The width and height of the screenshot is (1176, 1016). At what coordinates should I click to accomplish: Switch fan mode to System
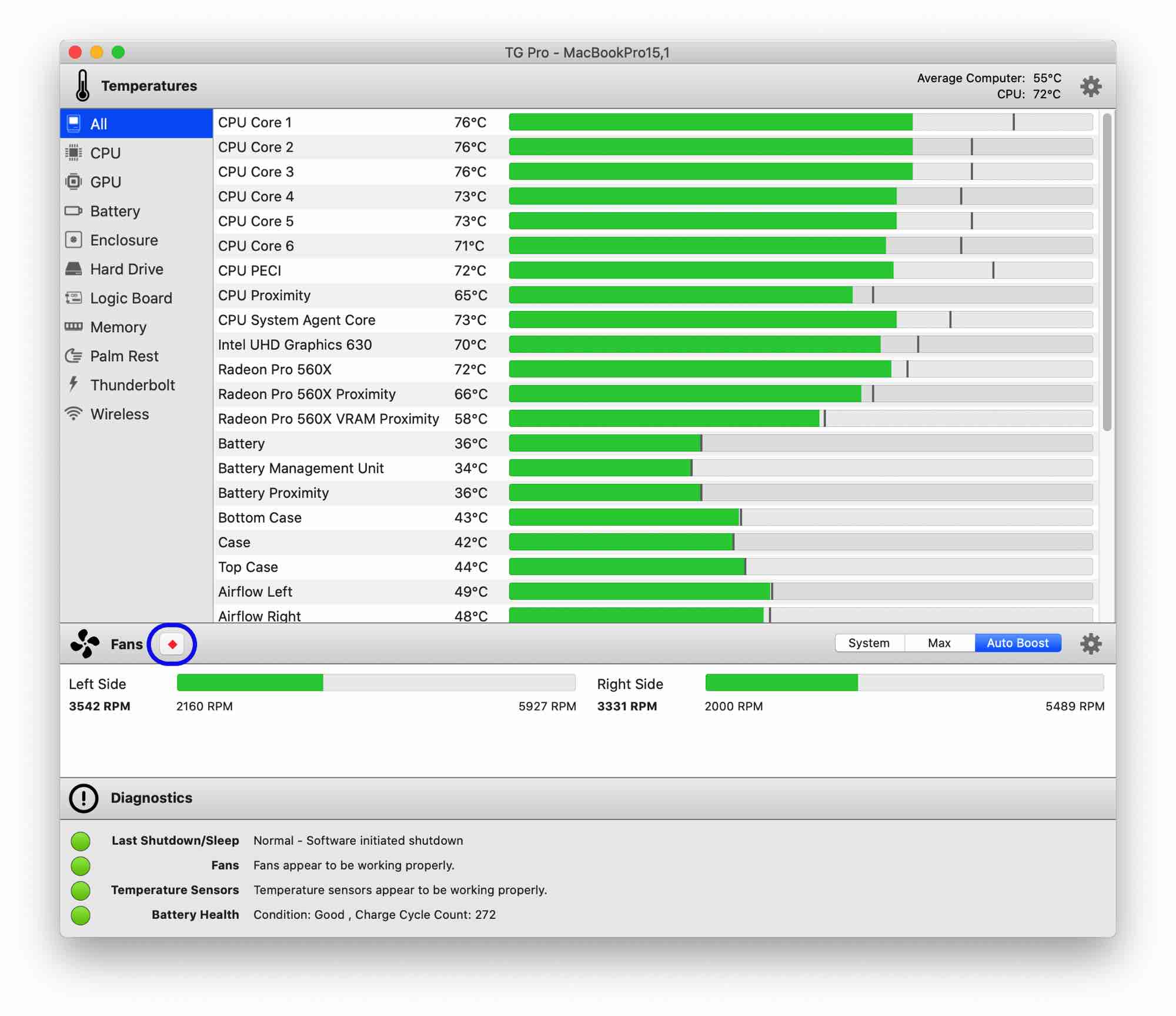point(868,643)
